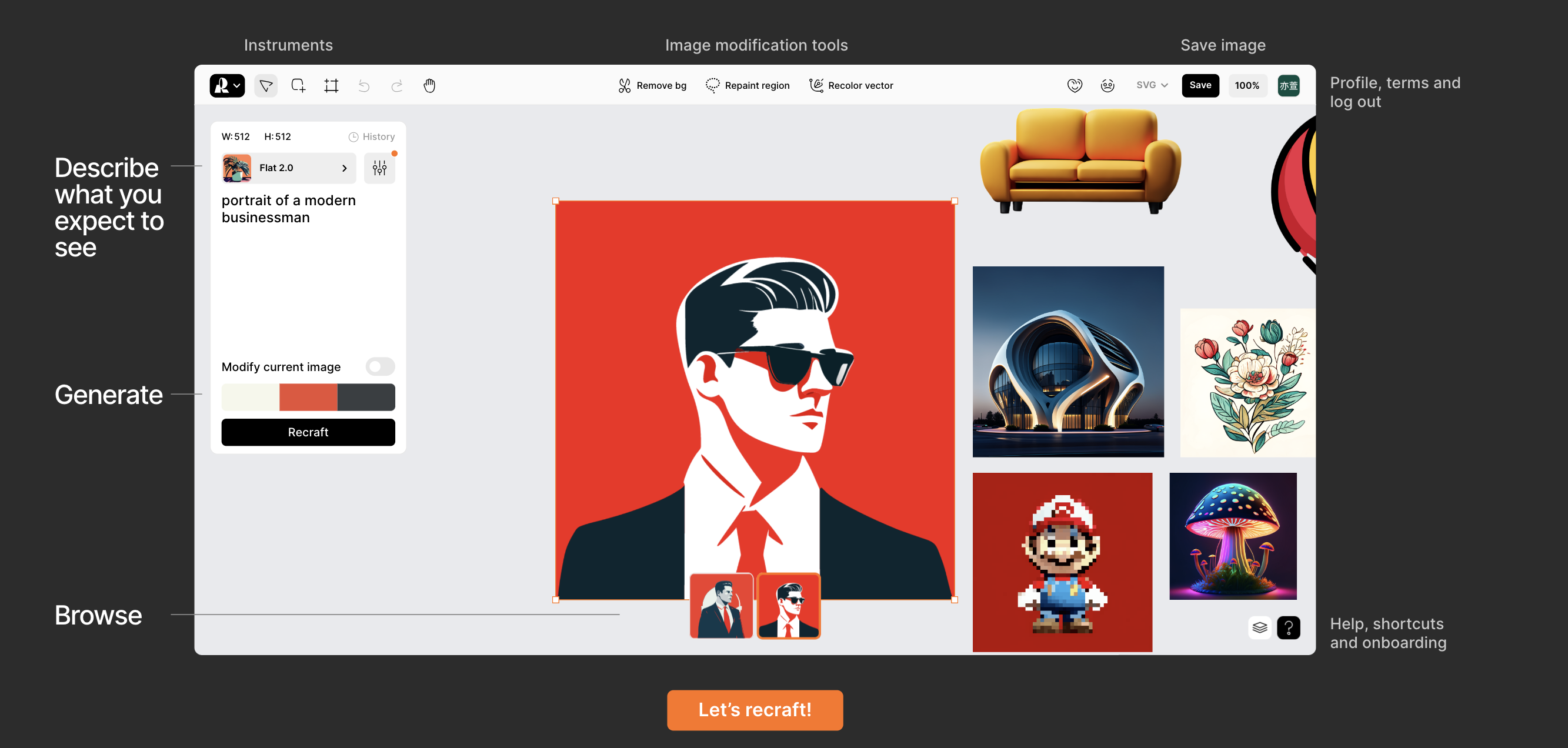Enable the Modify current image toggle

tap(380, 367)
